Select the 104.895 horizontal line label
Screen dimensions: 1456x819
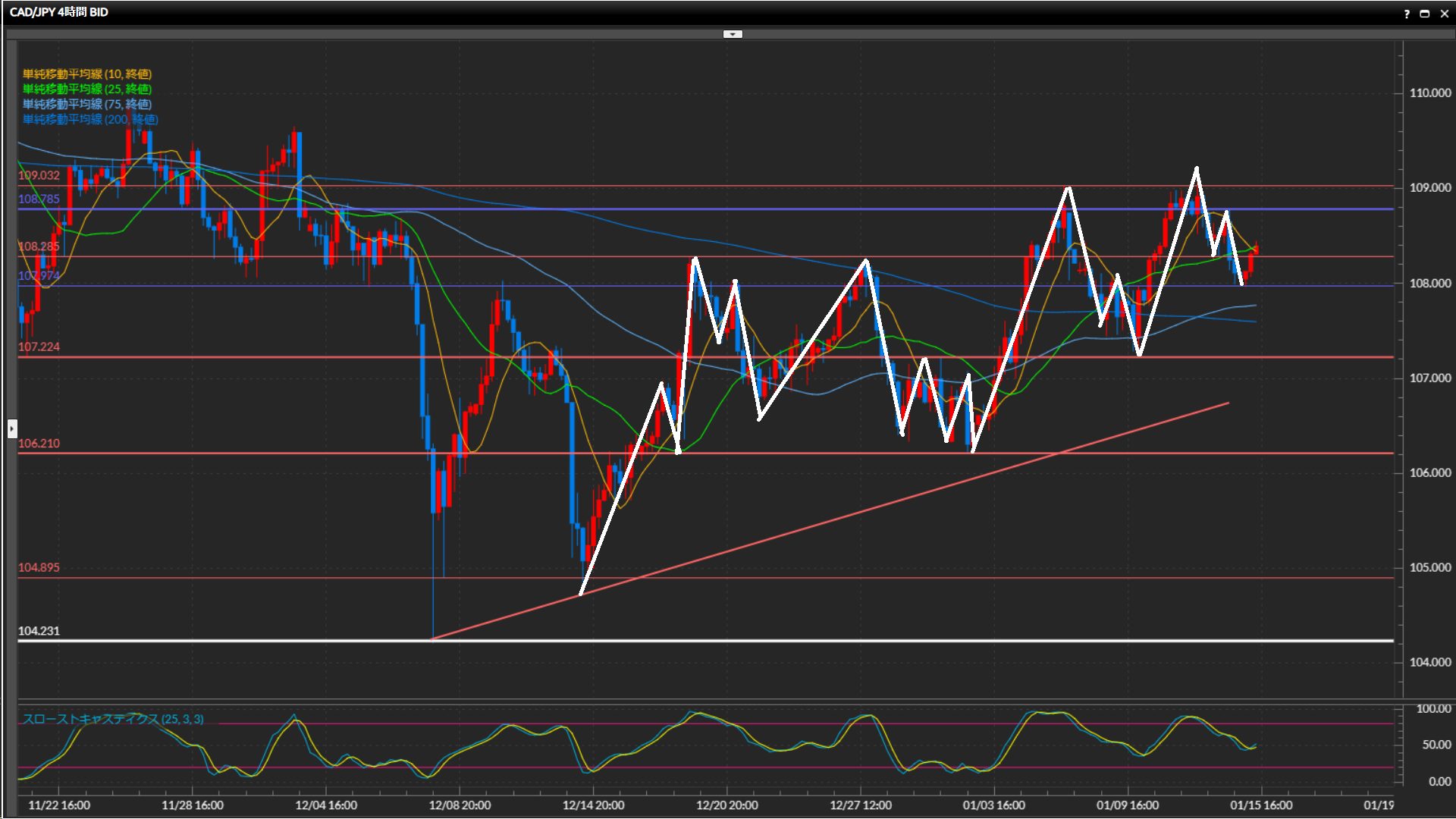39,567
